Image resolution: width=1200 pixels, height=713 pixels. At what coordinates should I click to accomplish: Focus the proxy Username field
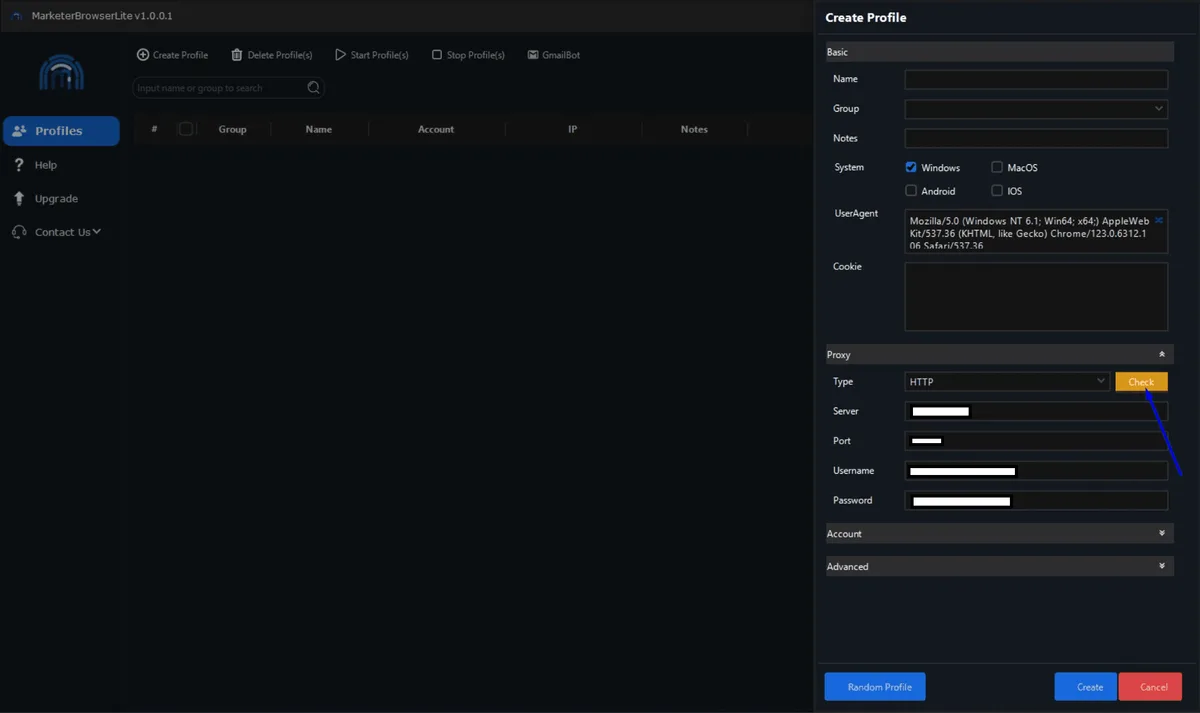pos(1036,471)
